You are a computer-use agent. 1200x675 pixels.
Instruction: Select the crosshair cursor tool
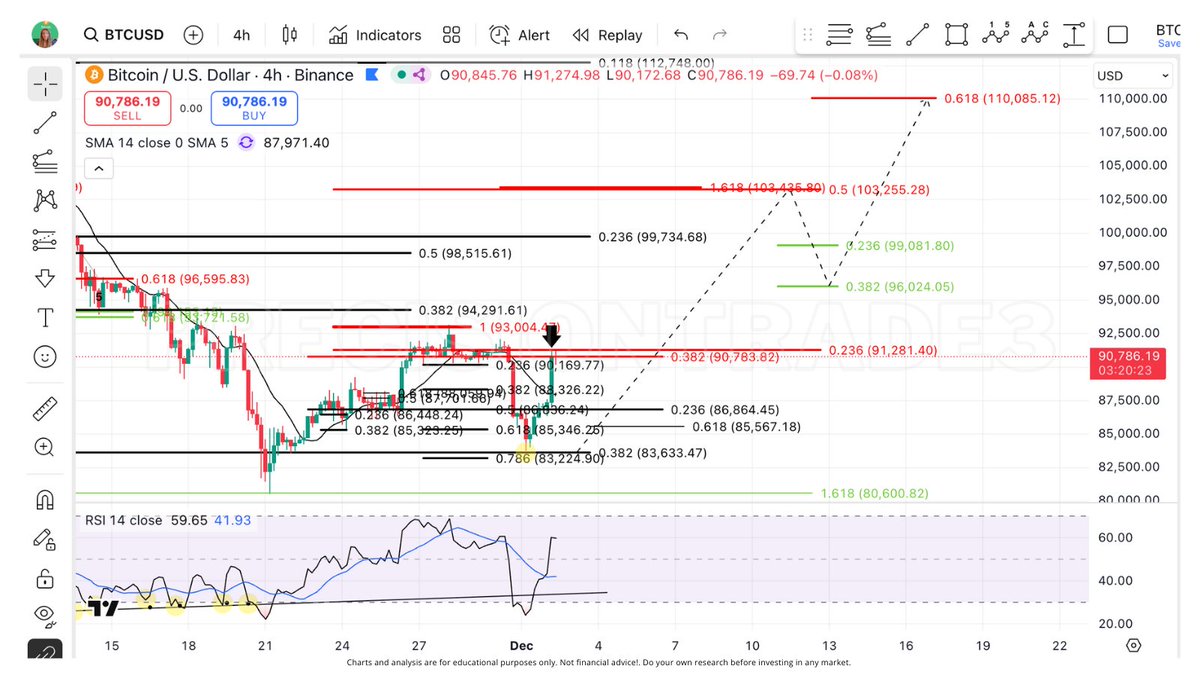(45, 85)
